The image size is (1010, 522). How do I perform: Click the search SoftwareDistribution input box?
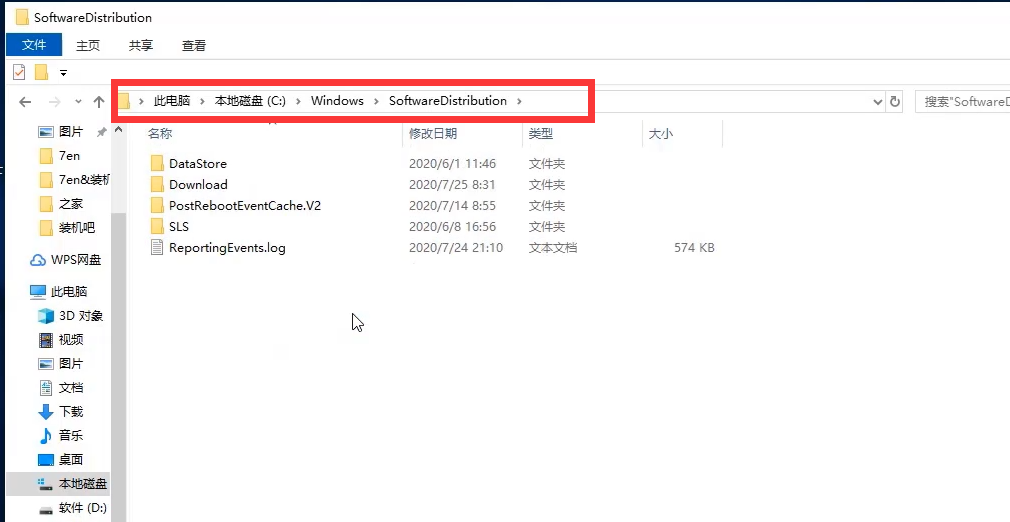click(x=960, y=101)
